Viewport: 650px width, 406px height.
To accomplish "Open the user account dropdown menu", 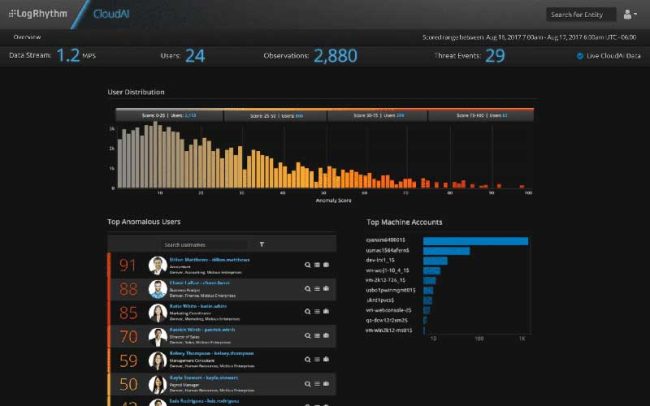I will click(x=629, y=15).
